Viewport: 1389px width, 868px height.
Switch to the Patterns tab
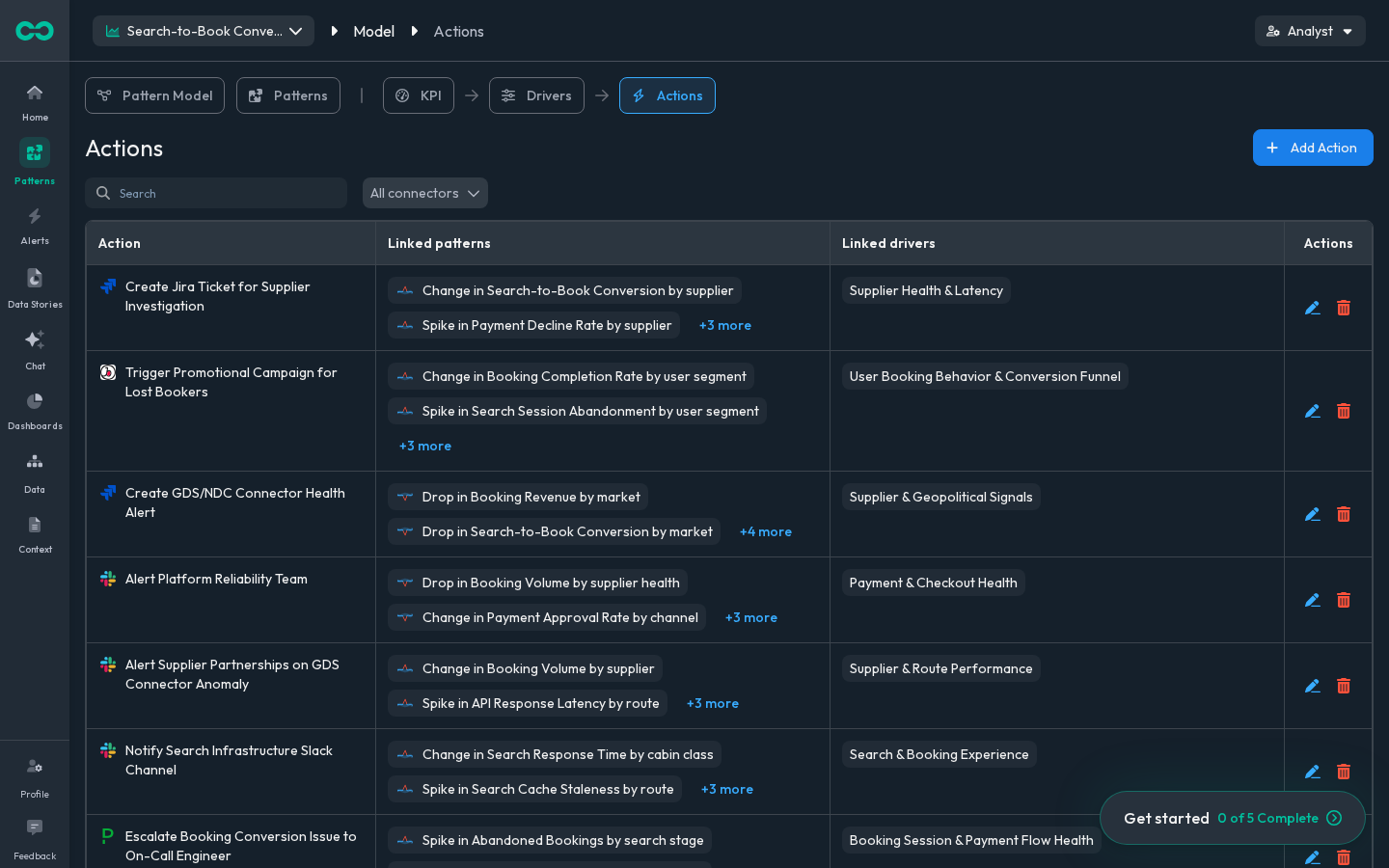[x=288, y=95]
